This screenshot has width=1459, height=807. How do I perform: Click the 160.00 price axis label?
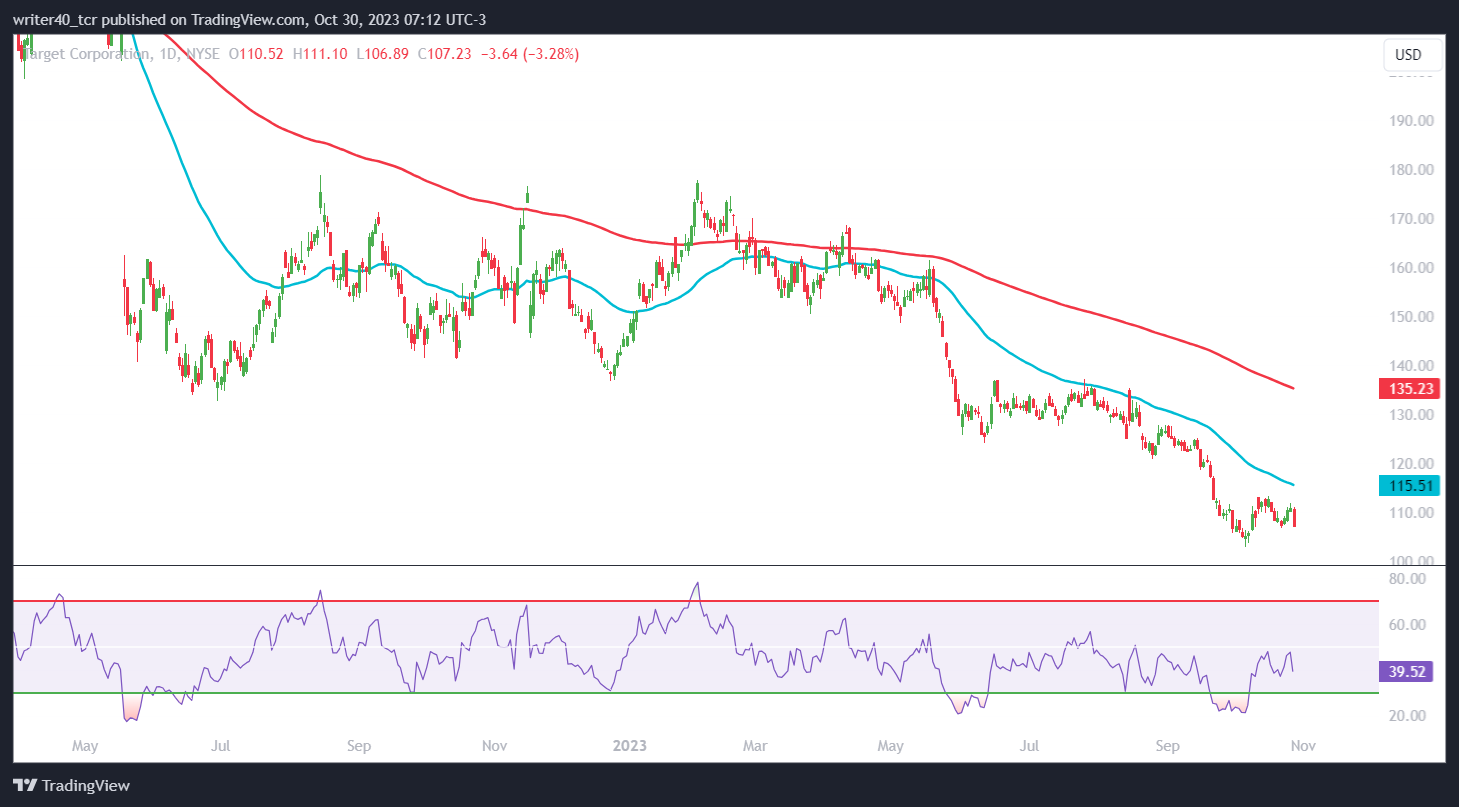[x=1409, y=268]
